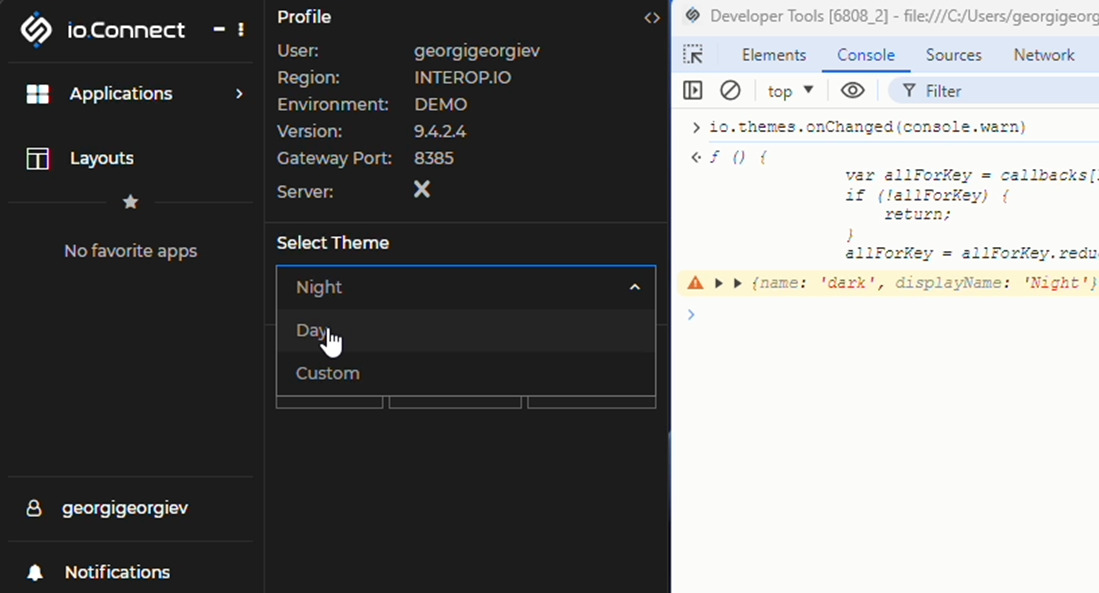
Task: Click the collapse panel code-brackets icon
Action: point(652,18)
